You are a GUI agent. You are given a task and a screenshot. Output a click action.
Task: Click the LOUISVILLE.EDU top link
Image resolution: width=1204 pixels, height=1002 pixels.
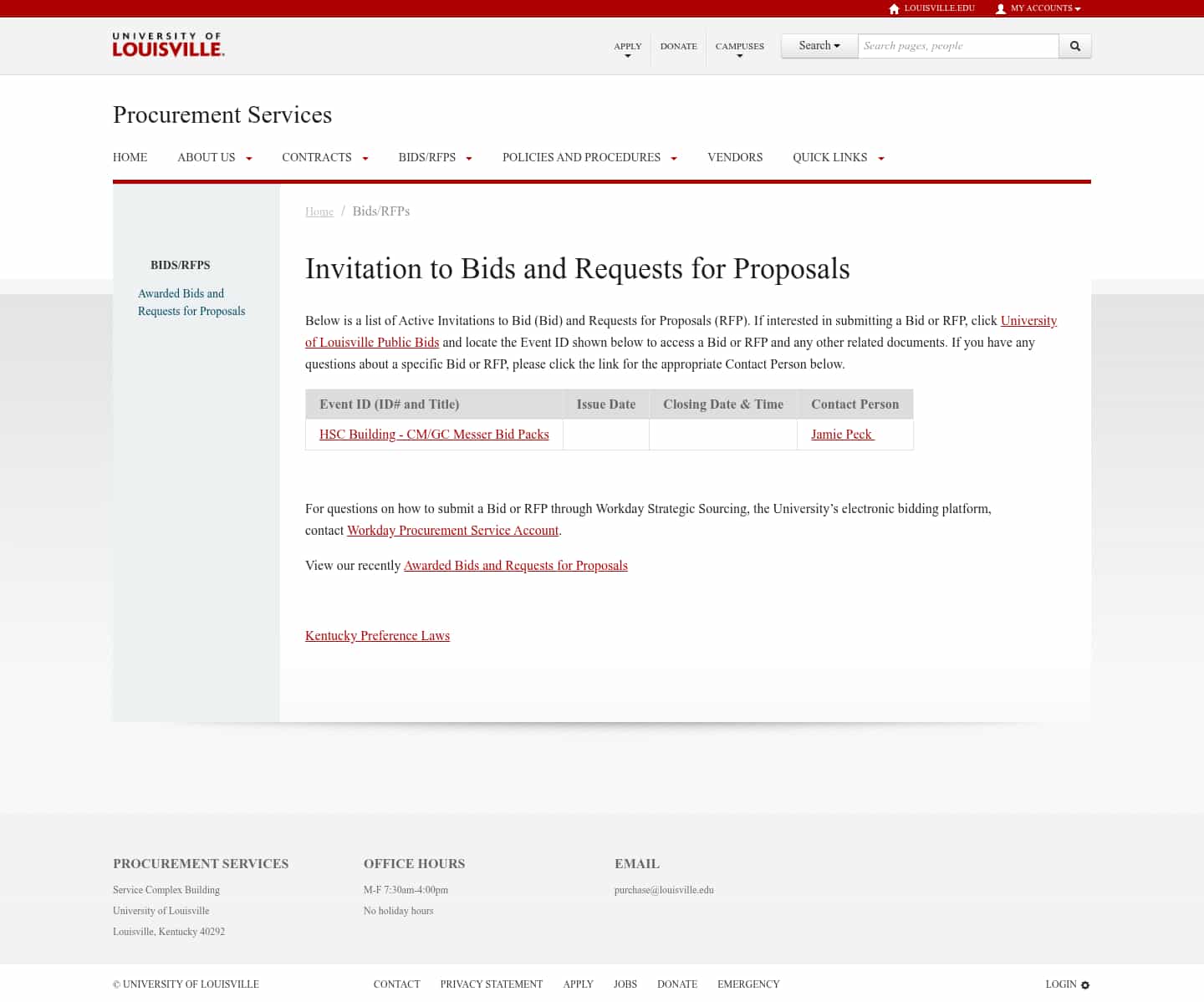pyautogui.click(x=939, y=8)
